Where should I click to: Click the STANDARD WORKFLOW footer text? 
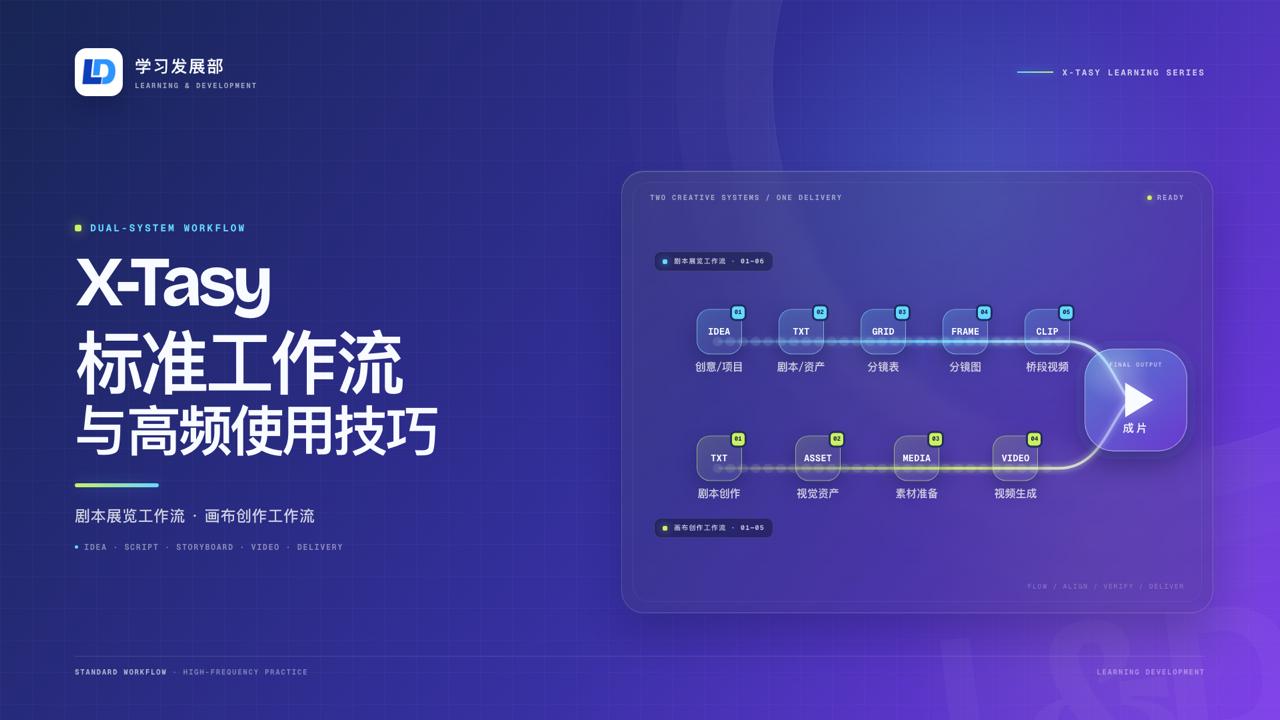121,672
